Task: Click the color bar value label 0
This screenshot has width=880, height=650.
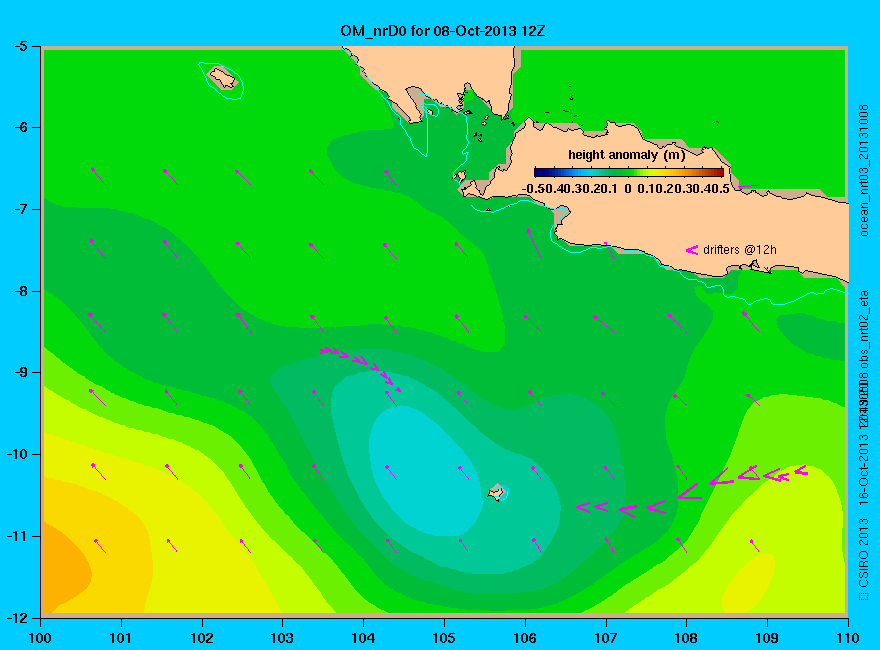Action: 627,189
